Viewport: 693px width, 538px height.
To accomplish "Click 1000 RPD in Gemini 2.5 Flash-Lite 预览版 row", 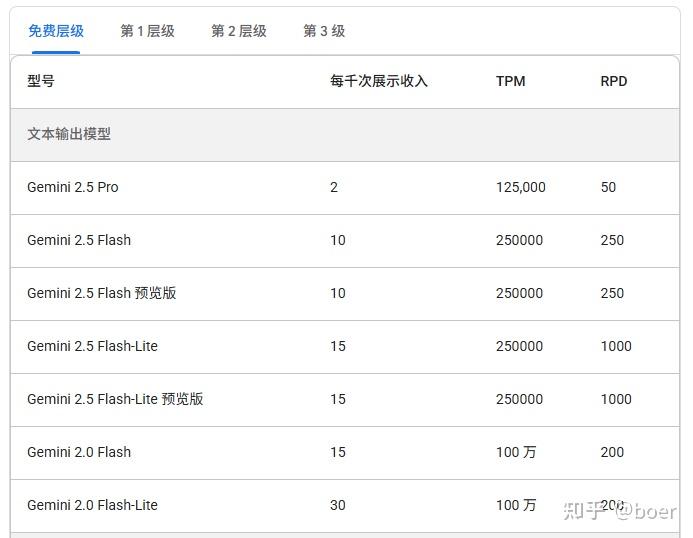I will 616,399.
